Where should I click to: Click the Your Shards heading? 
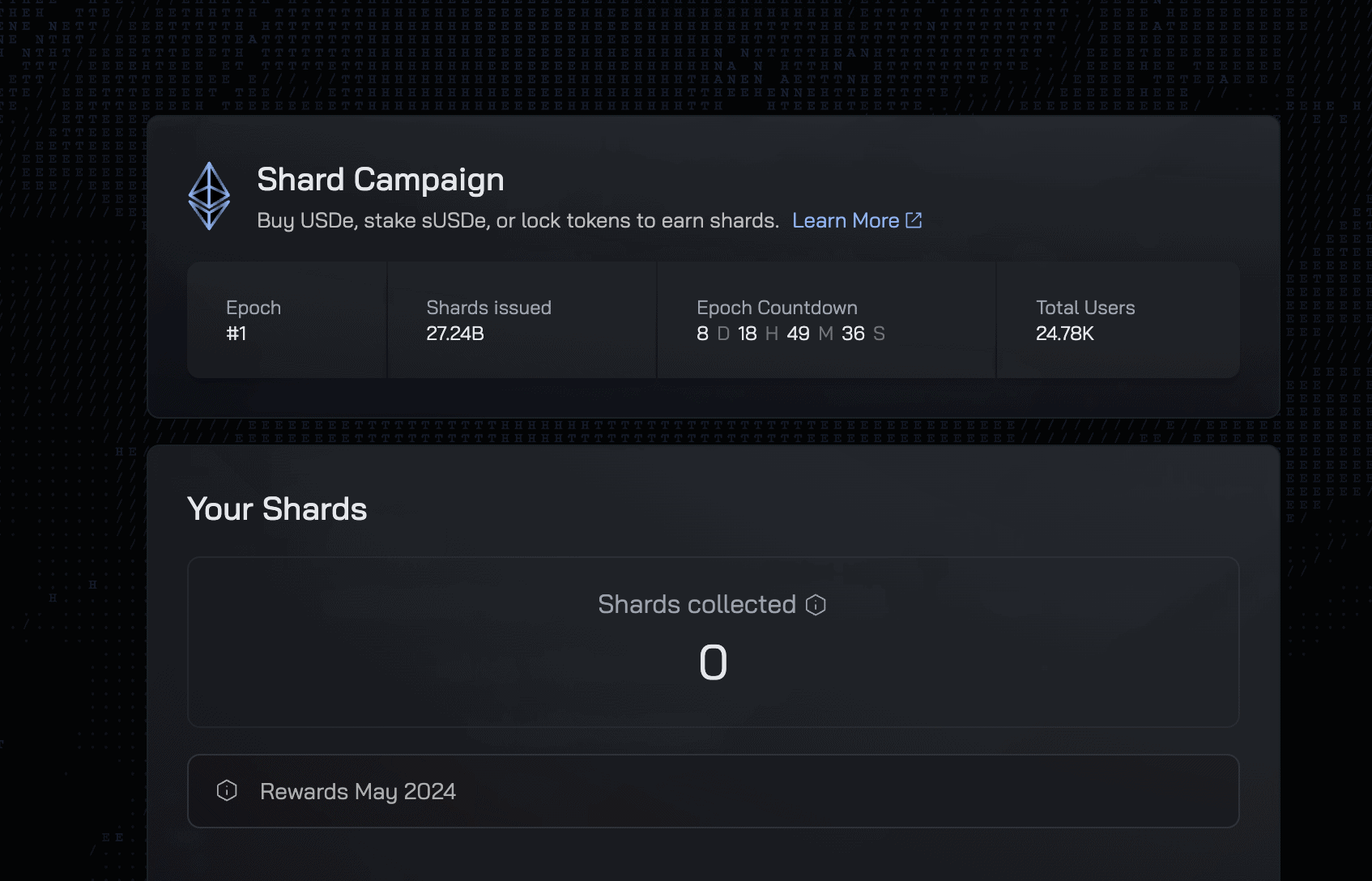[x=277, y=509]
